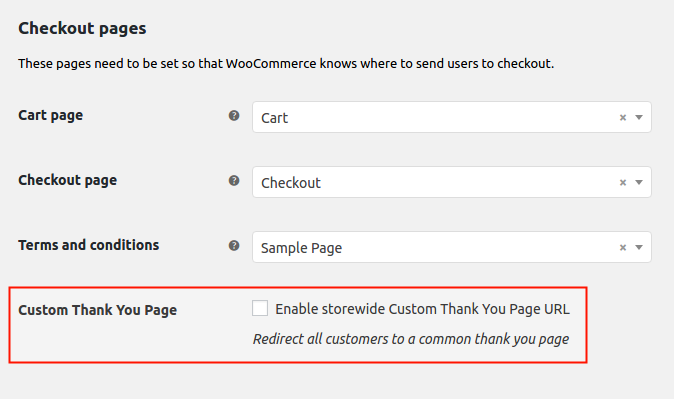Click the Checkout page field label
The width and height of the screenshot is (674, 399).
click(x=67, y=180)
